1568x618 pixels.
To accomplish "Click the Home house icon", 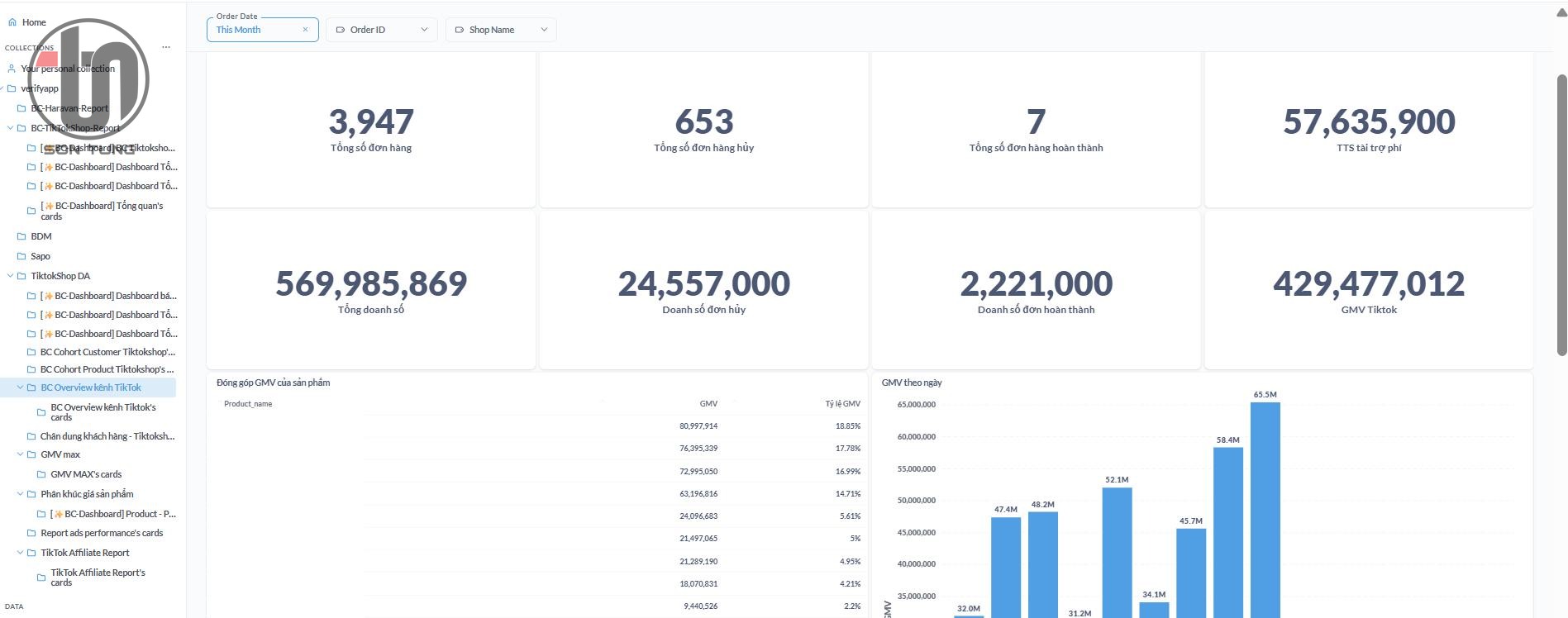I will pyautogui.click(x=12, y=22).
